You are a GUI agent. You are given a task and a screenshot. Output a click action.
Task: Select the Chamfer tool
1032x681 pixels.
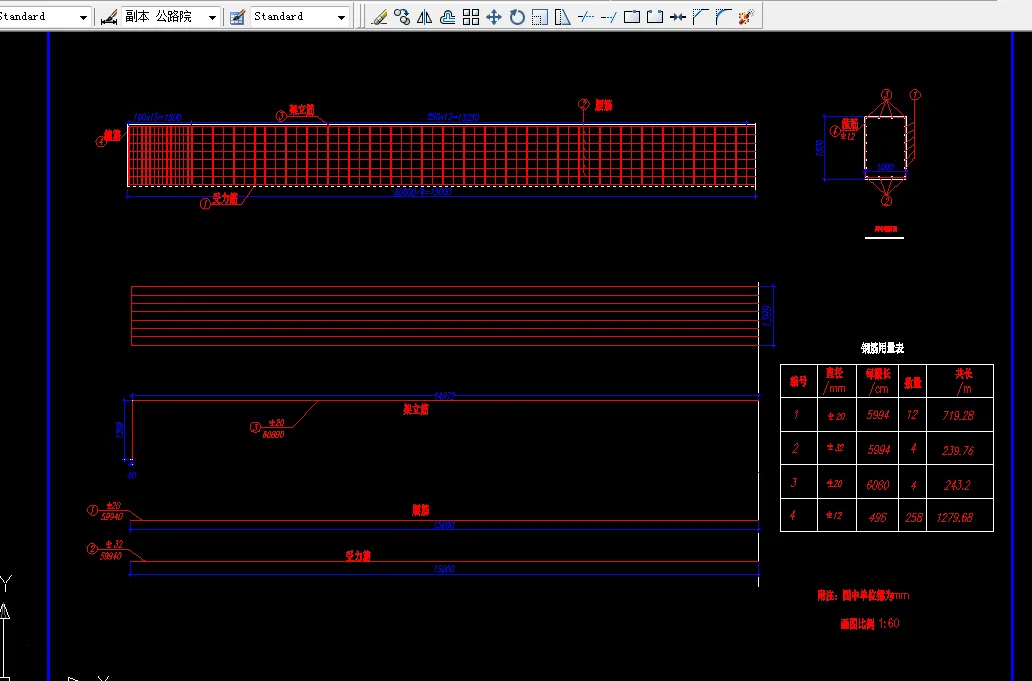(x=700, y=16)
